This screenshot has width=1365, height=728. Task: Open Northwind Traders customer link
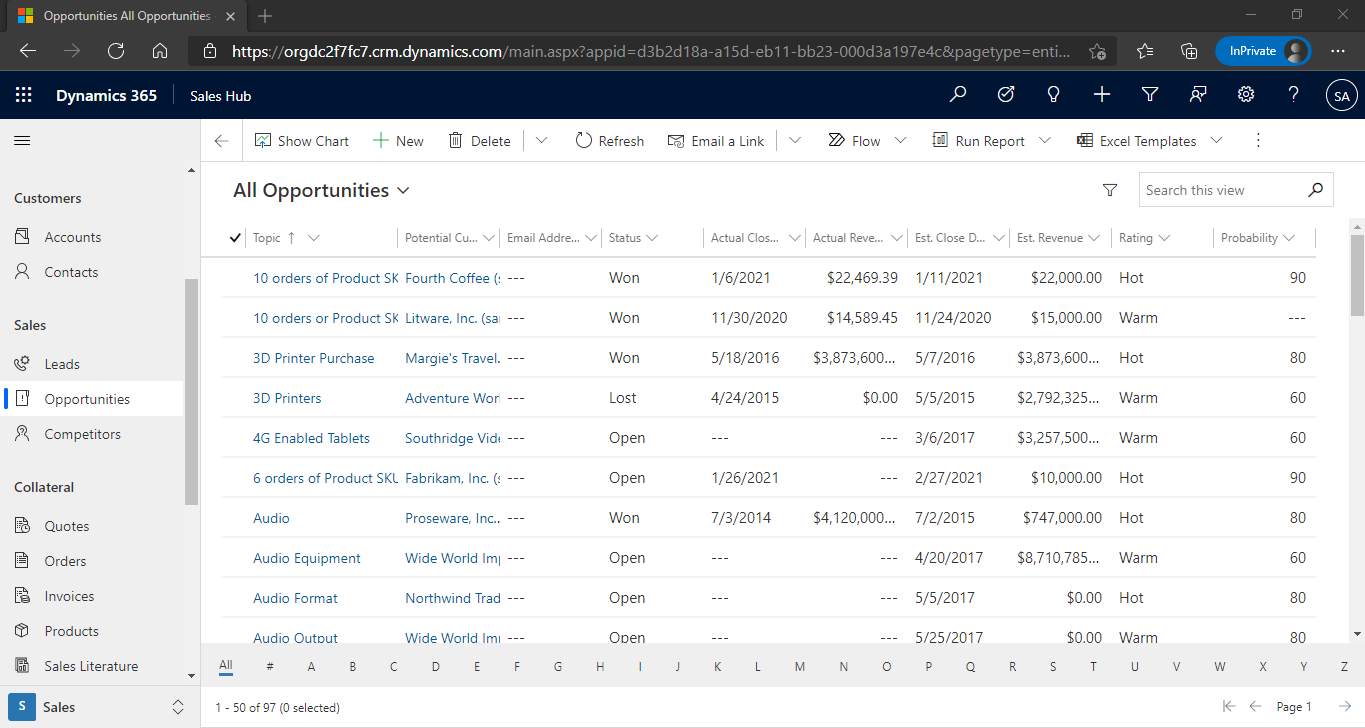[x=452, y=598]
